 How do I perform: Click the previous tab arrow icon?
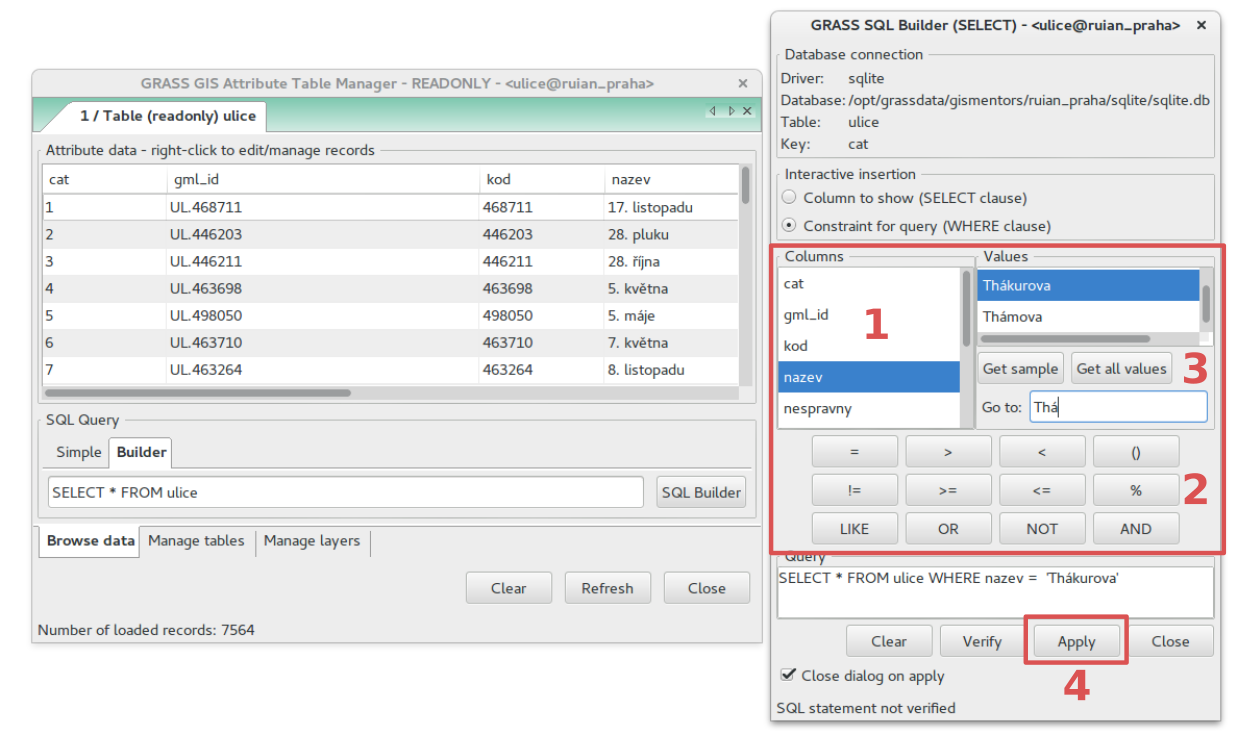(x=713, y=111)
